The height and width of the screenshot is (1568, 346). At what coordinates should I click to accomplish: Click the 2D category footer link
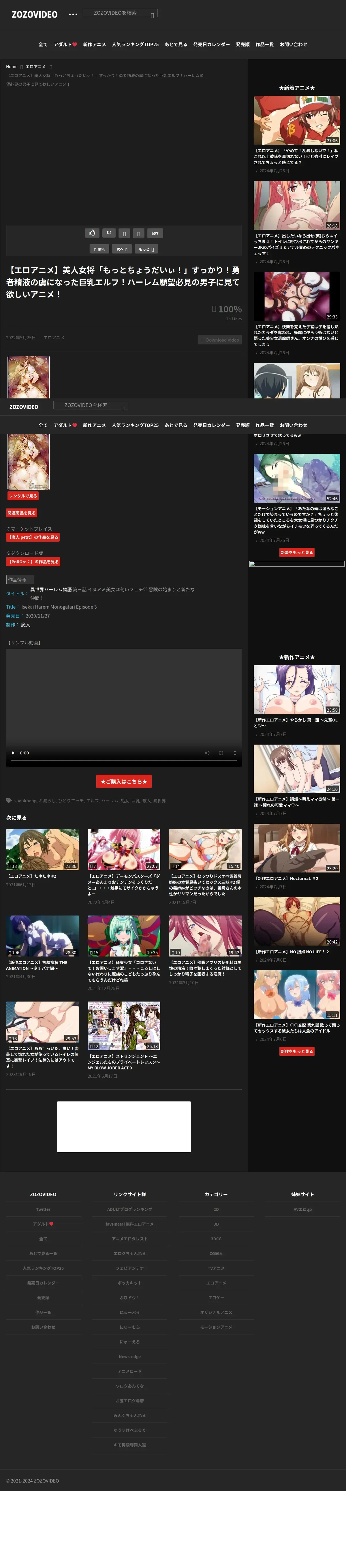click(x=216, y=1209)
